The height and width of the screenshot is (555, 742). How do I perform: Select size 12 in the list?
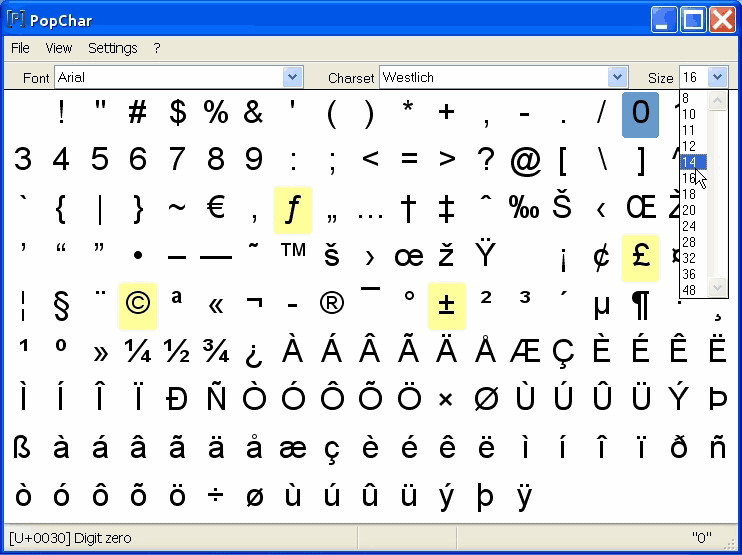694,146
